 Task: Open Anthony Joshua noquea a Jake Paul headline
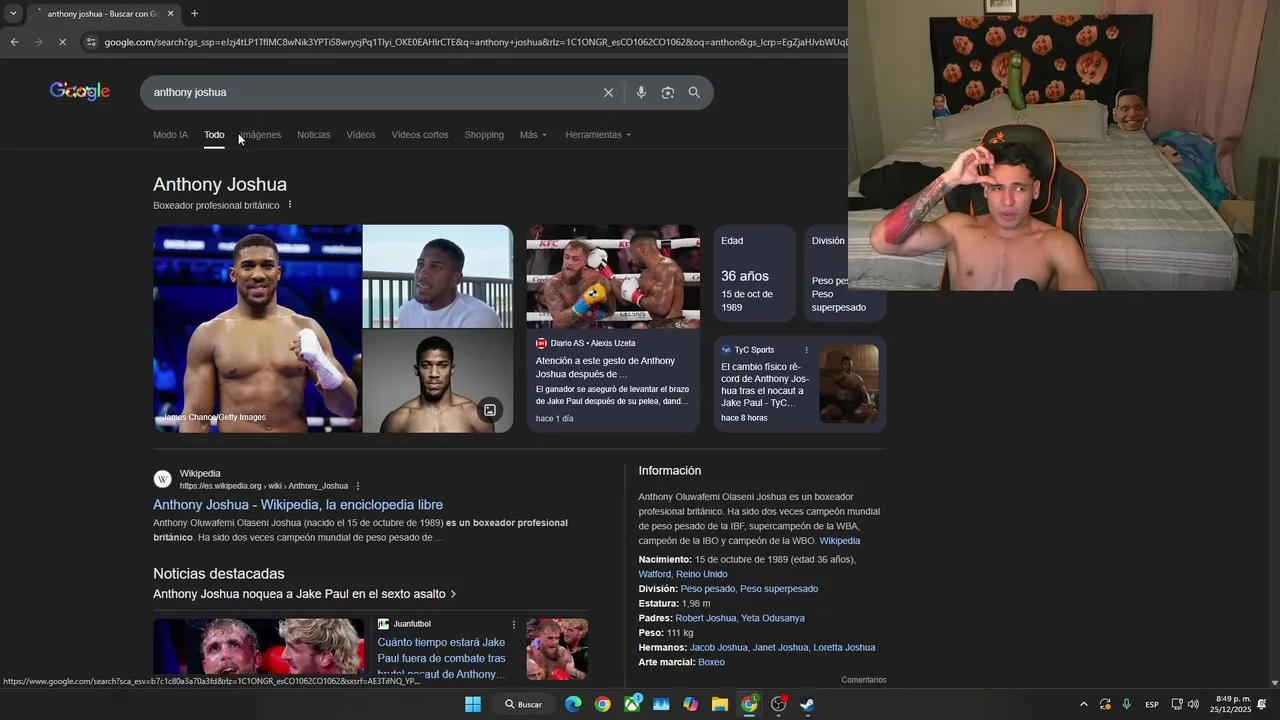click(304, 594)
